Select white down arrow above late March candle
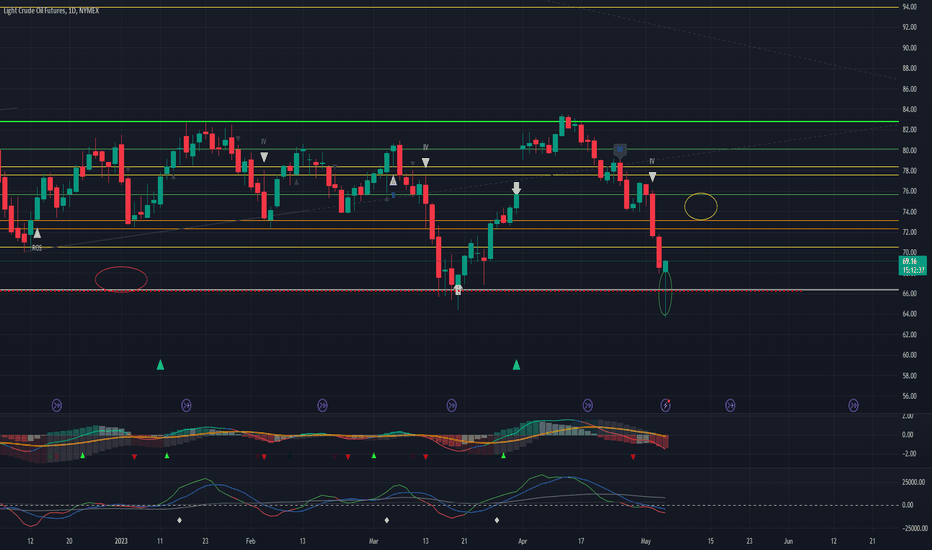 517,188
